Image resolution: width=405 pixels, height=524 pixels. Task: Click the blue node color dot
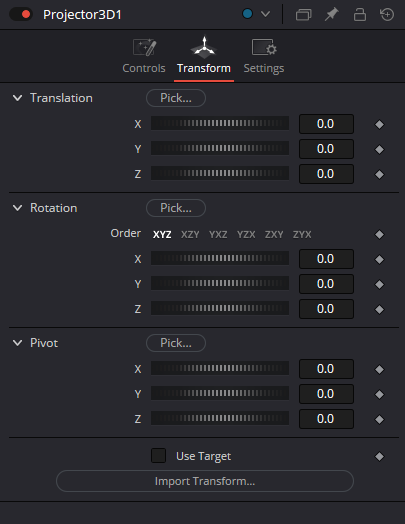coord(247,14)
